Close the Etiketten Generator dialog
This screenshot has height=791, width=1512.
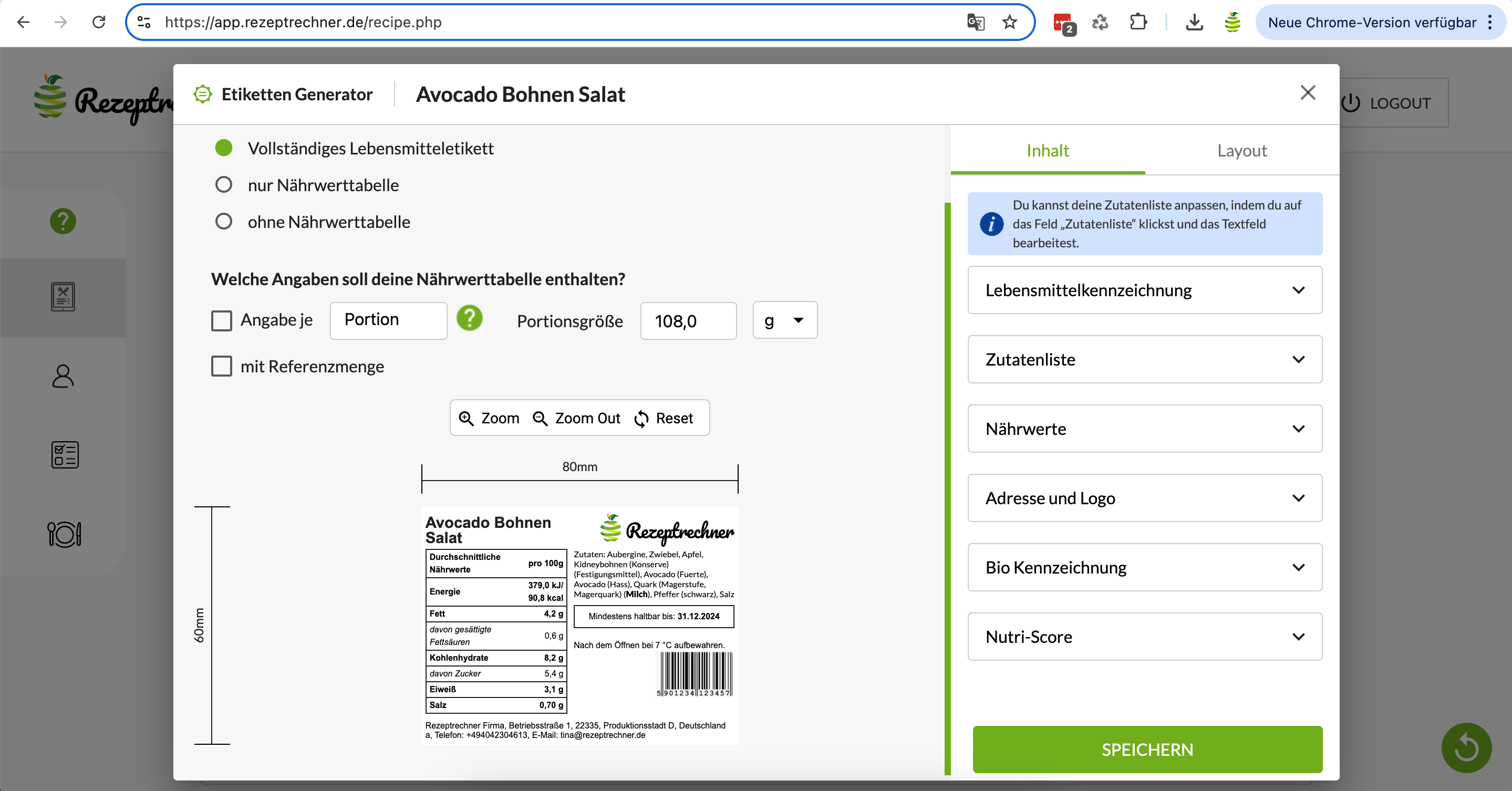tap(1308, 93)
